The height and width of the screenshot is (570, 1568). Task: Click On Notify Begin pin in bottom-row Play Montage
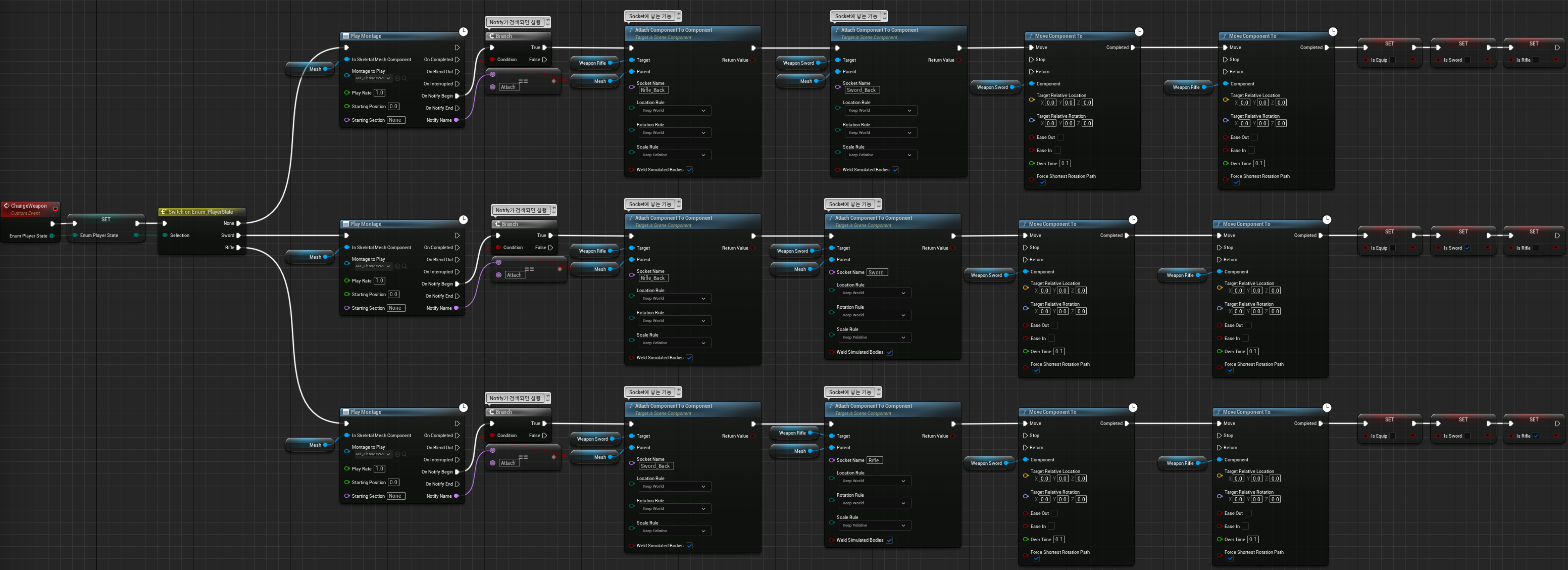(457, 472)
